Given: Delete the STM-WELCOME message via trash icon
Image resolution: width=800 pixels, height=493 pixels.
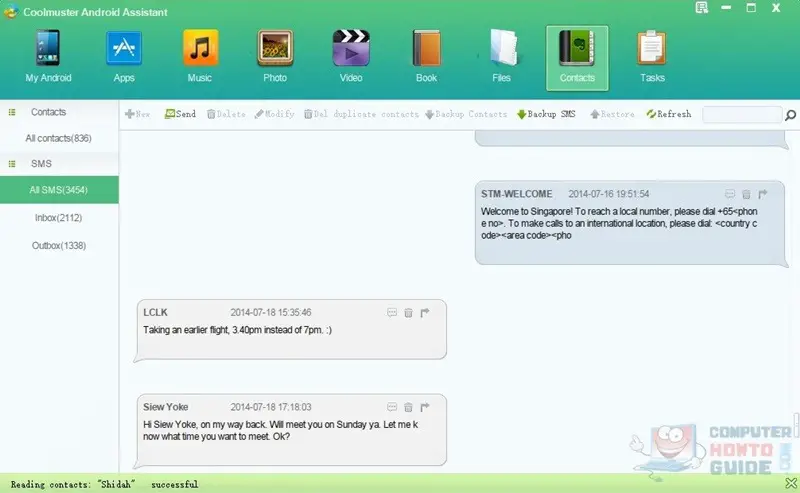Looking at the screenshot, I should [x=746, y=194].
